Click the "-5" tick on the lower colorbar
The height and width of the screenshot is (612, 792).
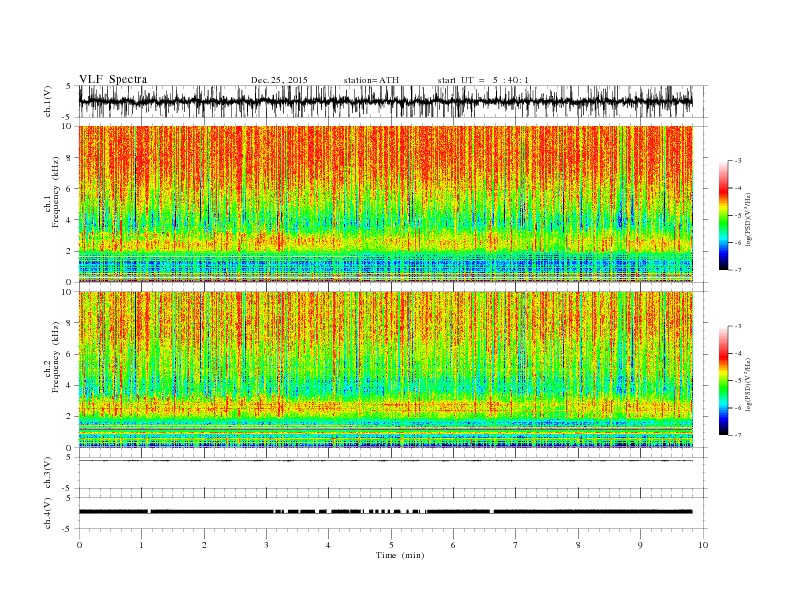(x=737, y=381)
